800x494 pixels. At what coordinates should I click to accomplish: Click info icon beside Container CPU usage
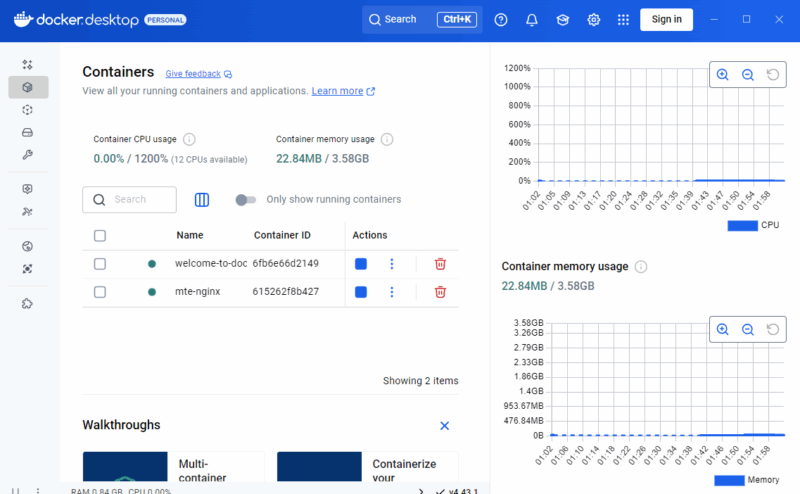pos(189,139)
